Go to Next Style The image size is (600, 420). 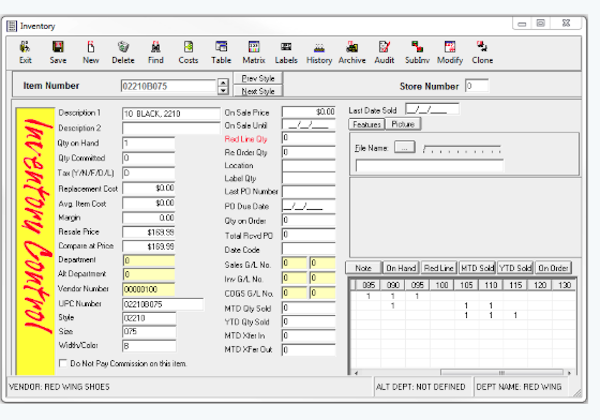click(x=258, y=91)
